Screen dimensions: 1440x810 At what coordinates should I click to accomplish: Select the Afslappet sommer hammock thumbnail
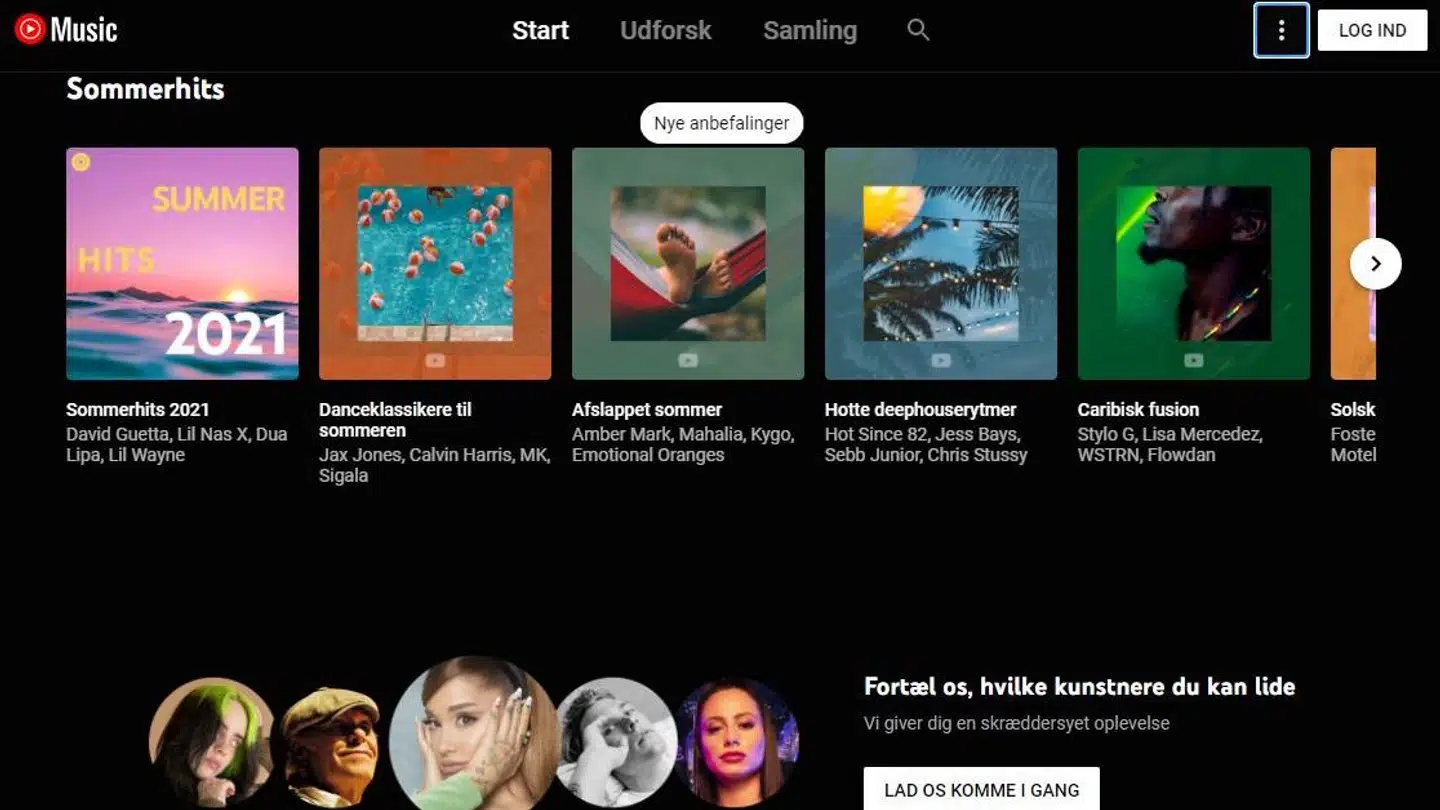pyautogui.click(x=688, y=264)
